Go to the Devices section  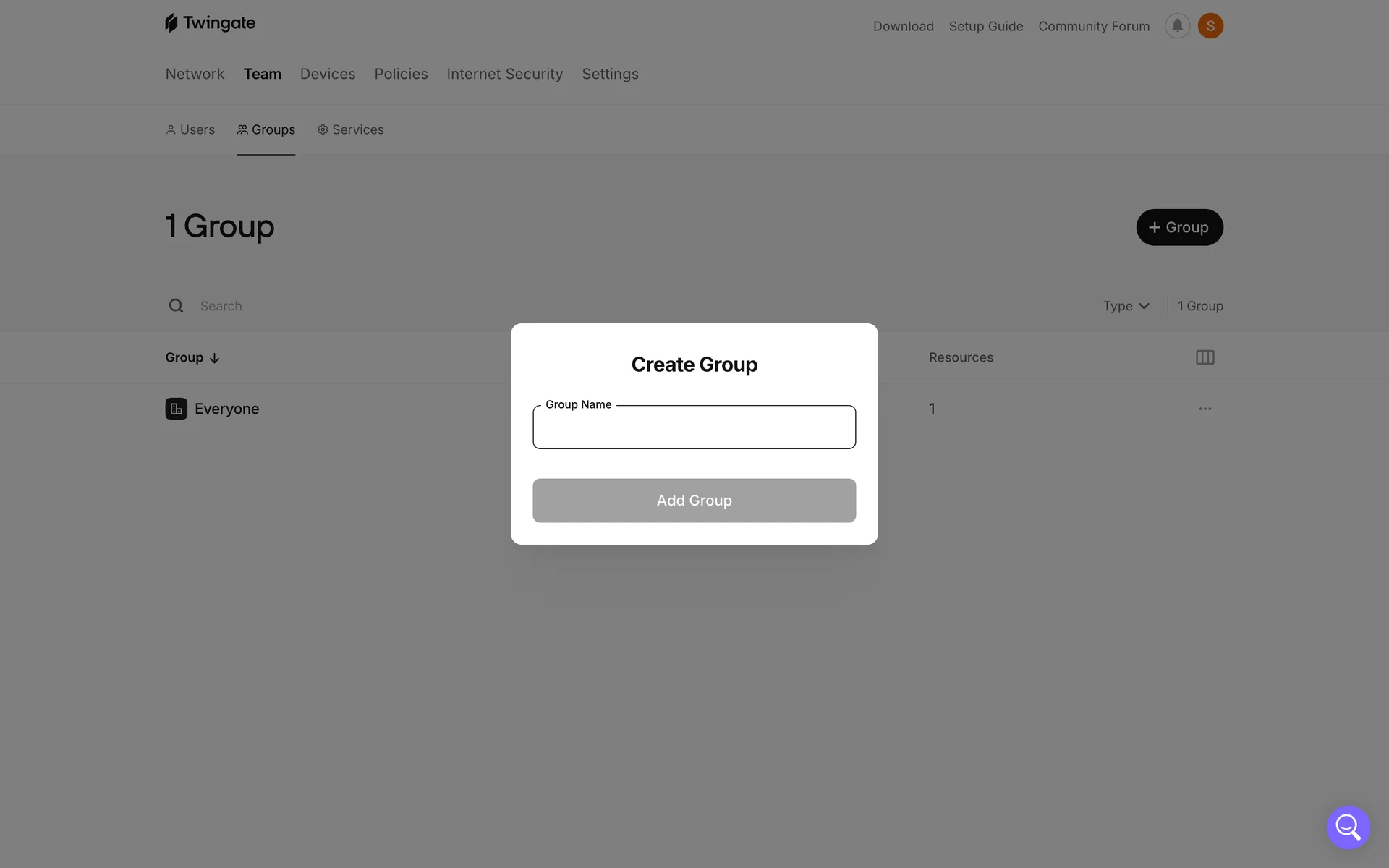[328, 74]
